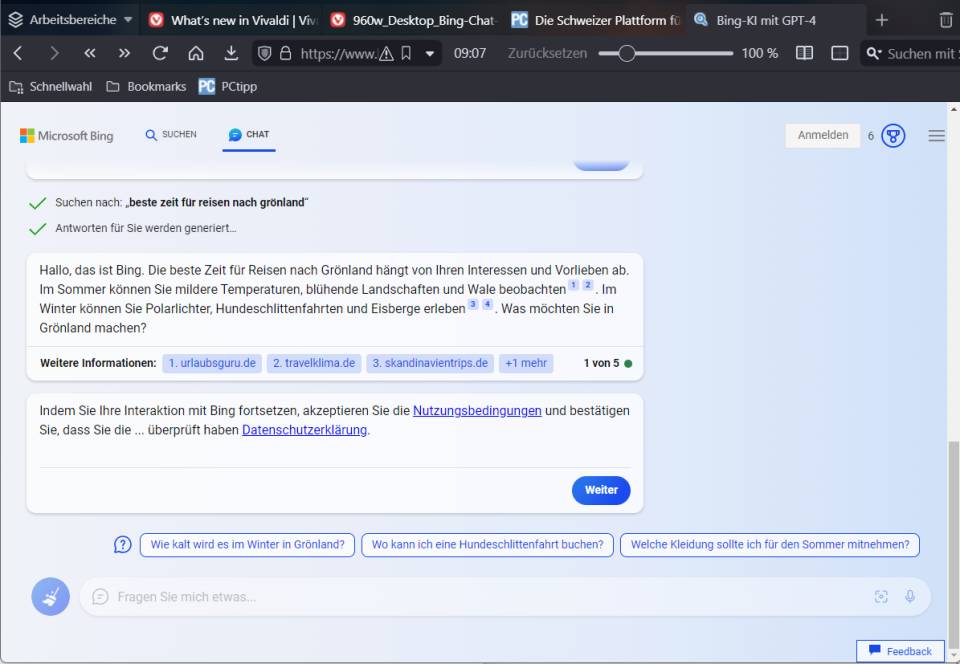Toggle the panel view rectangle icon
The width and height of the screenshot is (960, 664).
click(x=839, y=54)
